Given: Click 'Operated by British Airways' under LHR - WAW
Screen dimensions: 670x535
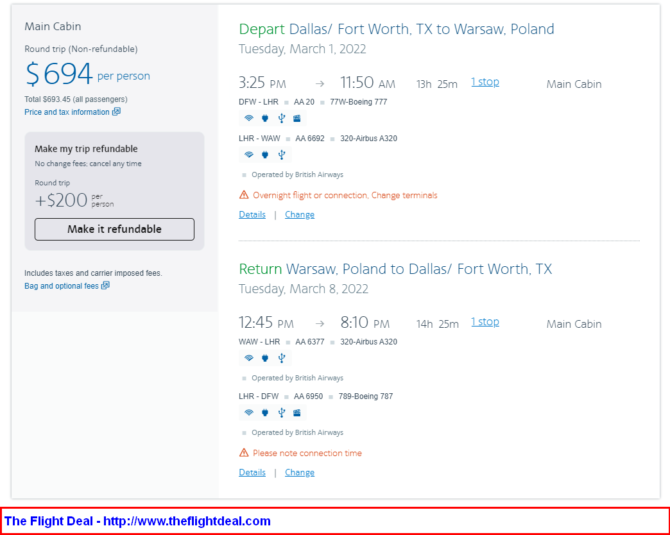Looking at the screenshot, I should click(x=297, y=175).
